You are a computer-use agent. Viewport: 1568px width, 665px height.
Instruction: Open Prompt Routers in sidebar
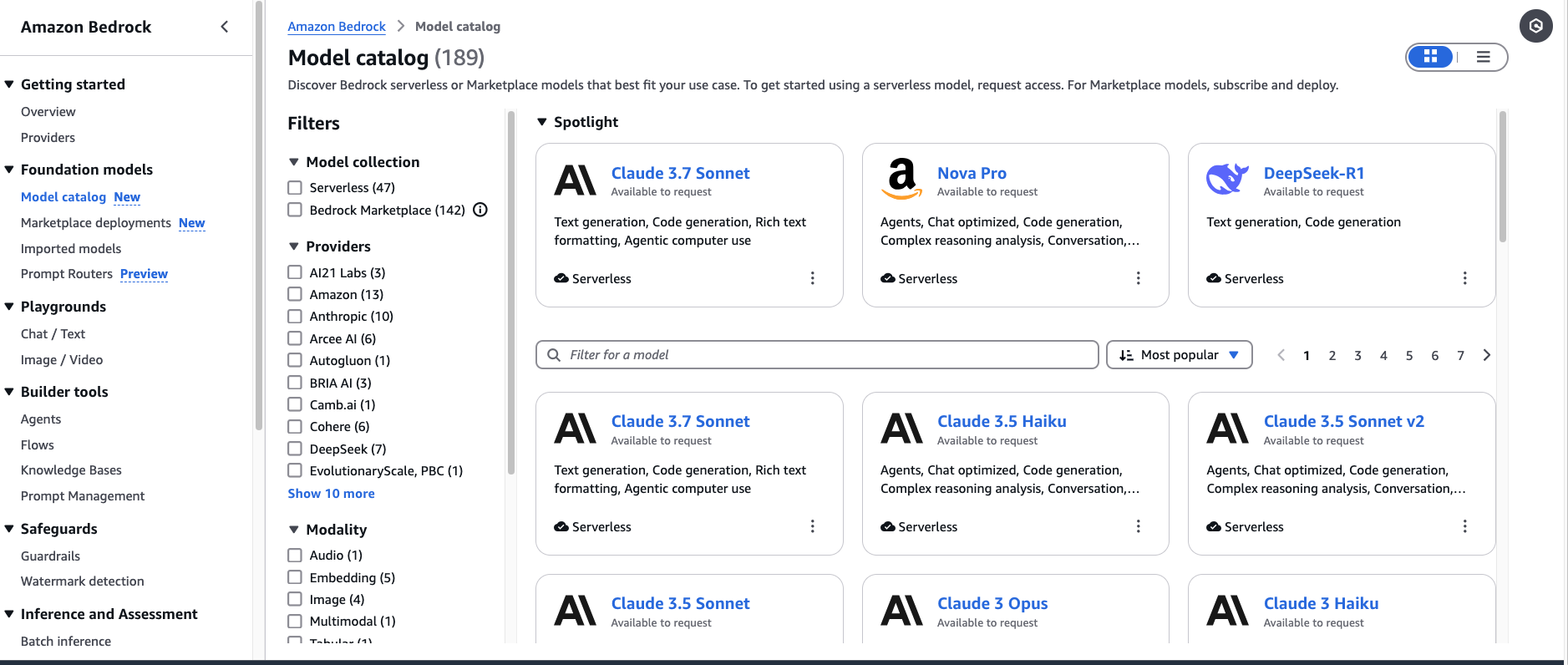click(67, 274)
